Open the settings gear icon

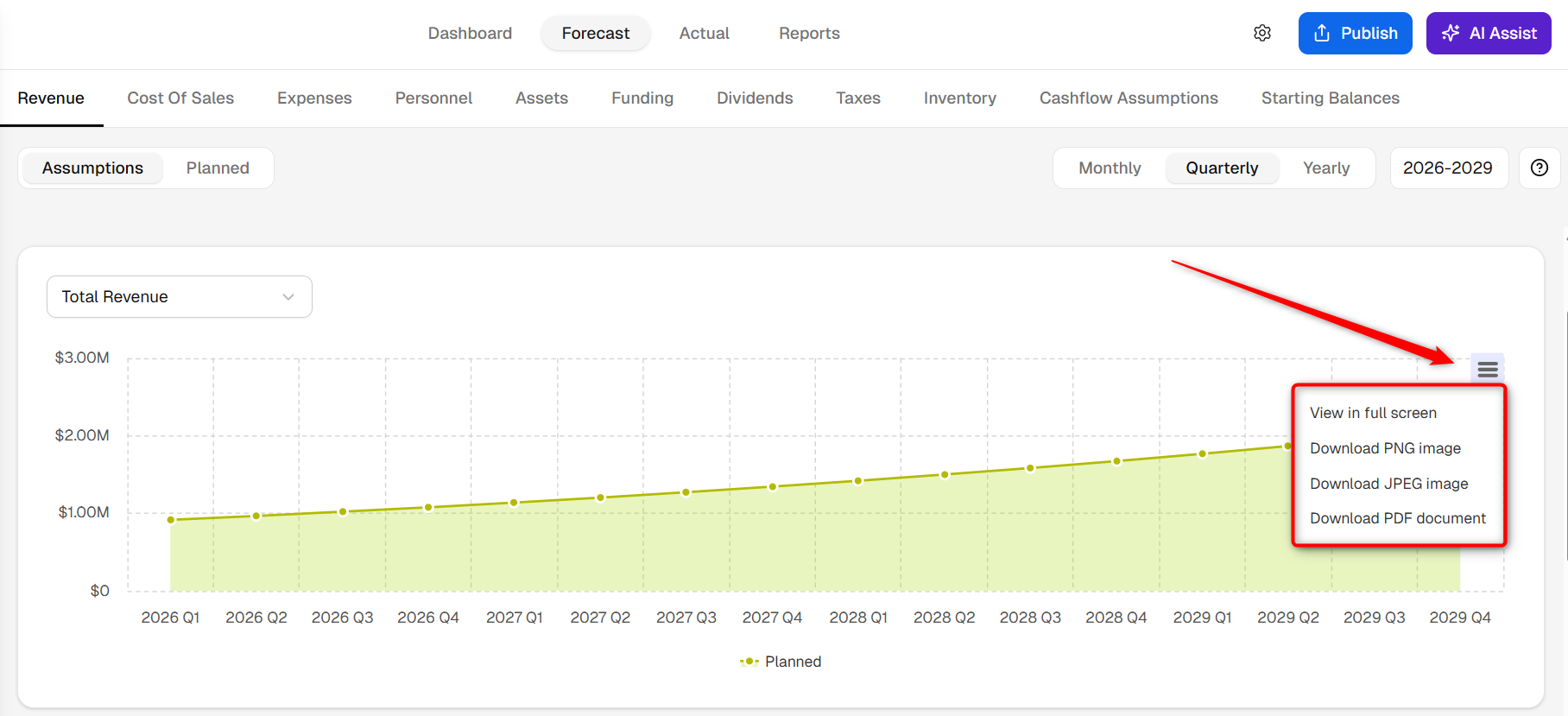click(1262, 33)
